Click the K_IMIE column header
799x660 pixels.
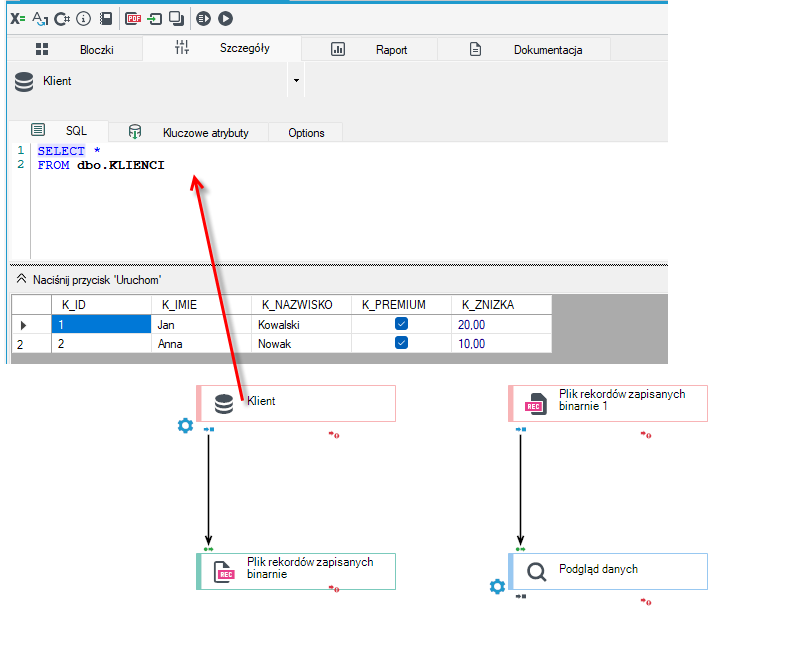(x=201, y=305)
